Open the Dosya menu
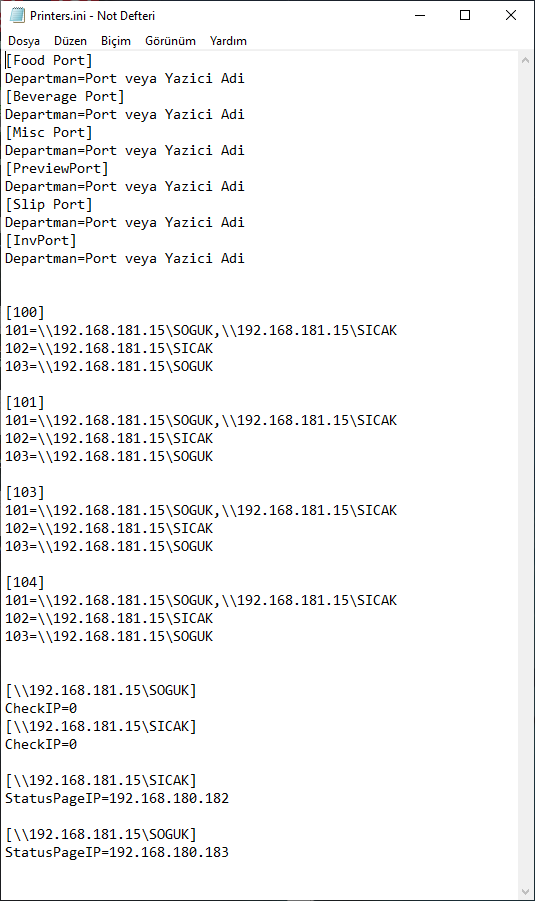Image resolution: width=535 pixels, height=901 pixels. tap(24, 41)
